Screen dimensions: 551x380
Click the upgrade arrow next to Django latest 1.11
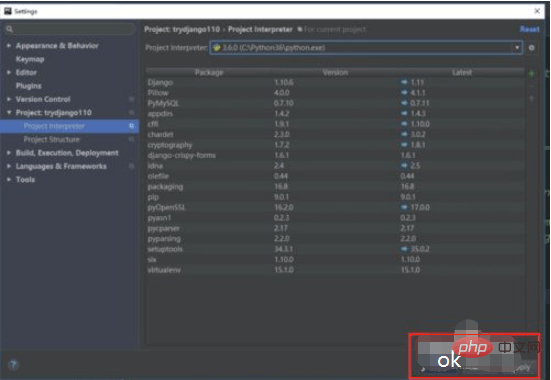[x=404, y=82]
